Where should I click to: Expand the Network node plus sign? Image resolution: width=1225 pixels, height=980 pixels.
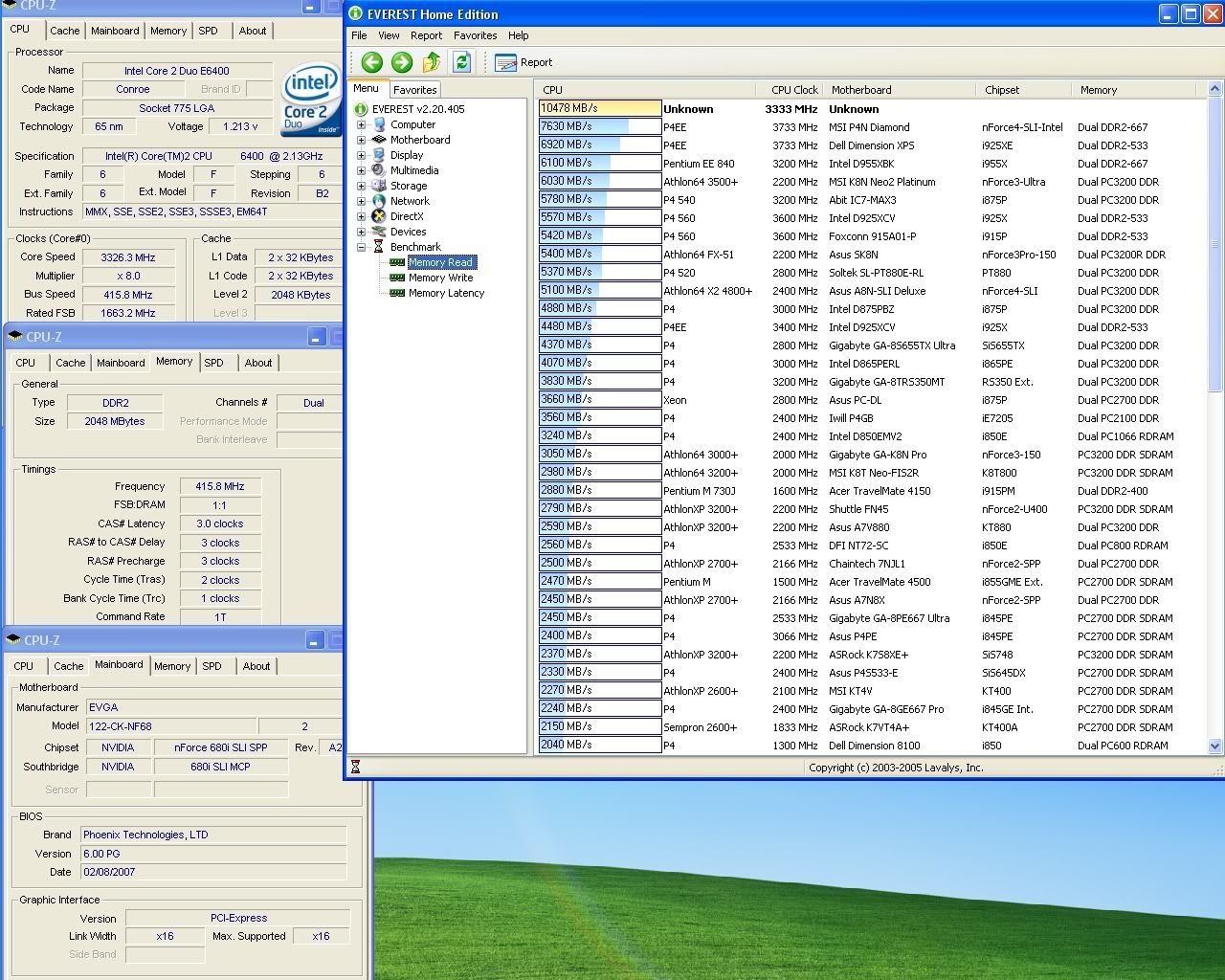pyautogui.click(x=362, y=201)
